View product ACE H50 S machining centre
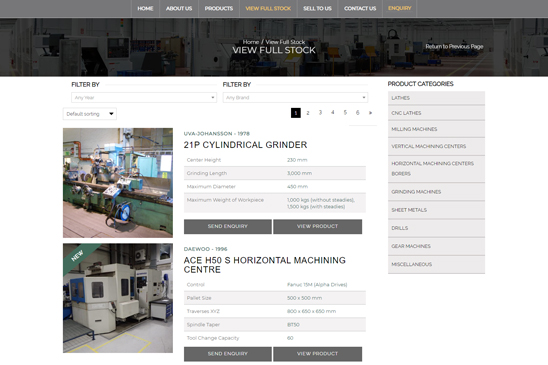Screen dimensions: 548x365 point(317,354)
